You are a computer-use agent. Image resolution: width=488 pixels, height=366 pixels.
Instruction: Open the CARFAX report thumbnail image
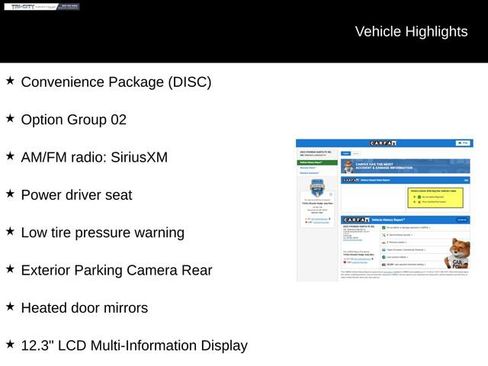[x=385, y=210]
